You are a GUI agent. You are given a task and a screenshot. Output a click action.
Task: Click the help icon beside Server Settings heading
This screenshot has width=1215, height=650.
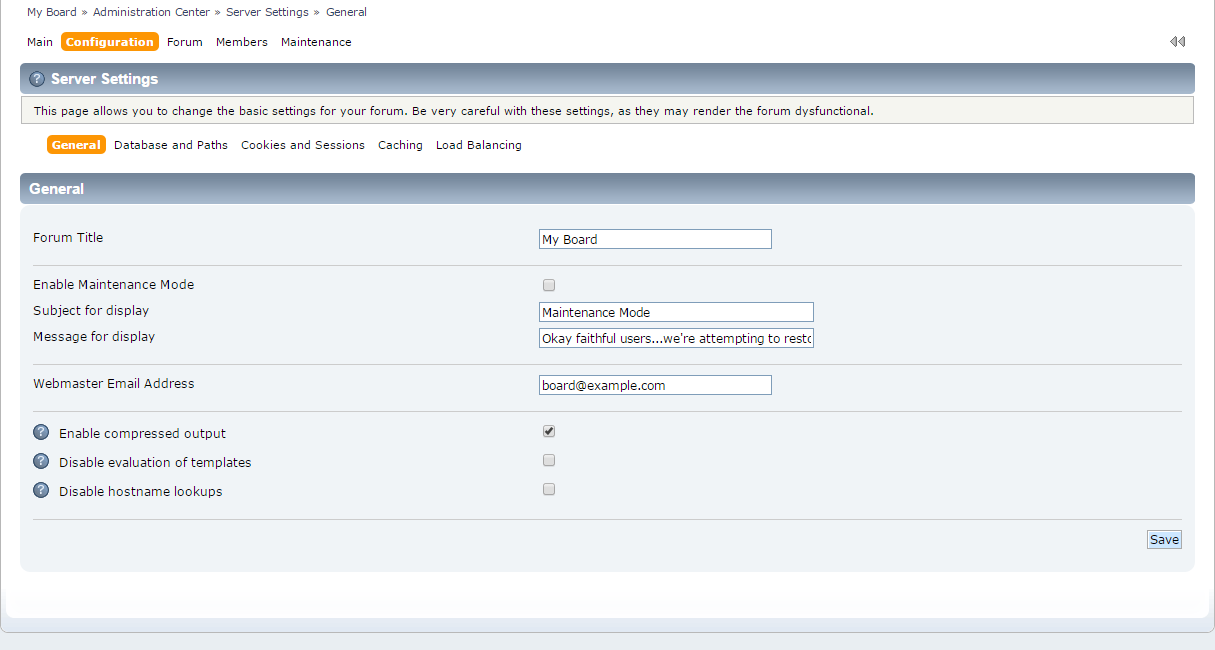click(38, 78)
